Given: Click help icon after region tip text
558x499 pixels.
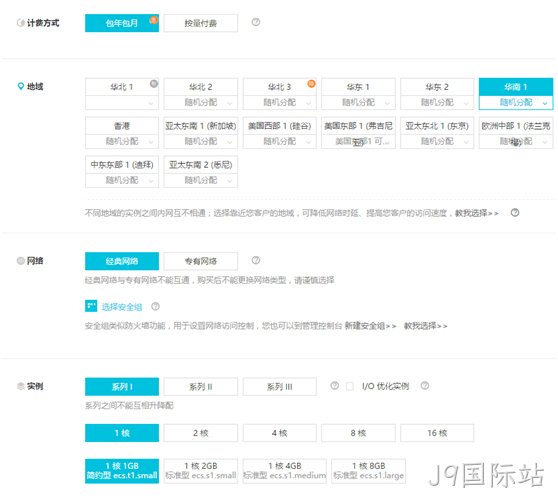Looking at the screenshot, I should point(515,212).
